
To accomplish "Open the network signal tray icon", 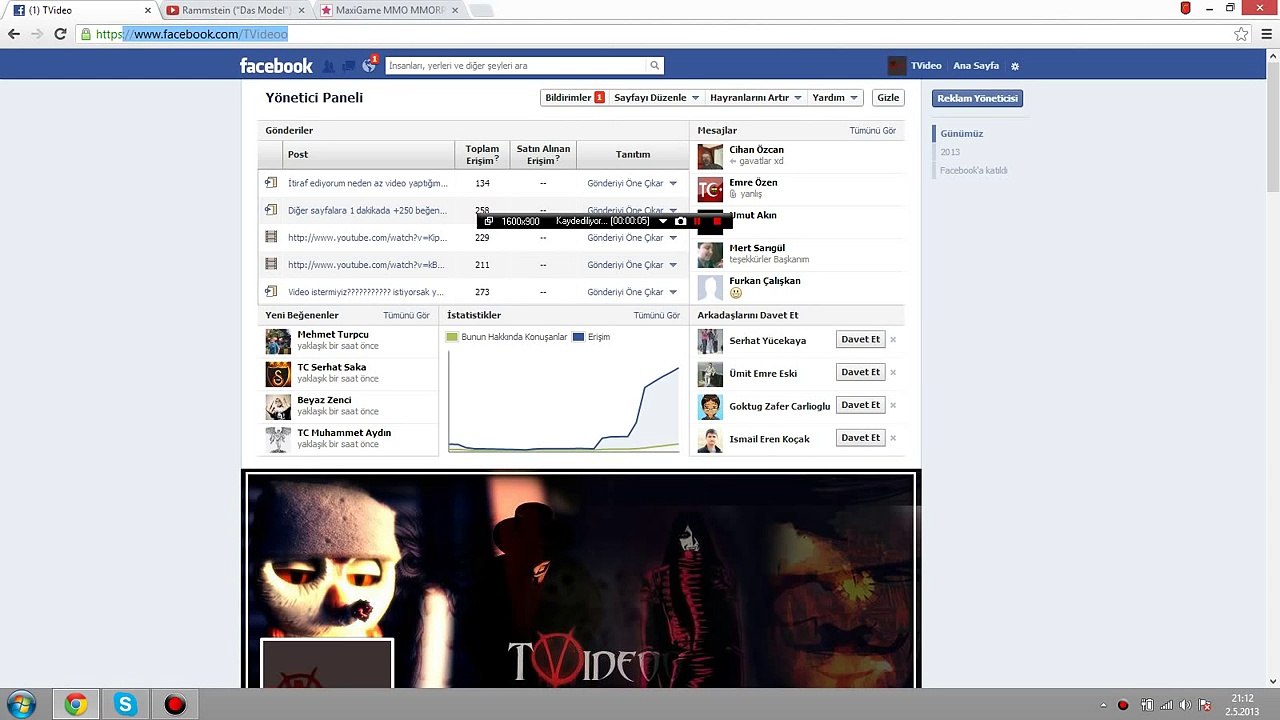I will 1166,705.
